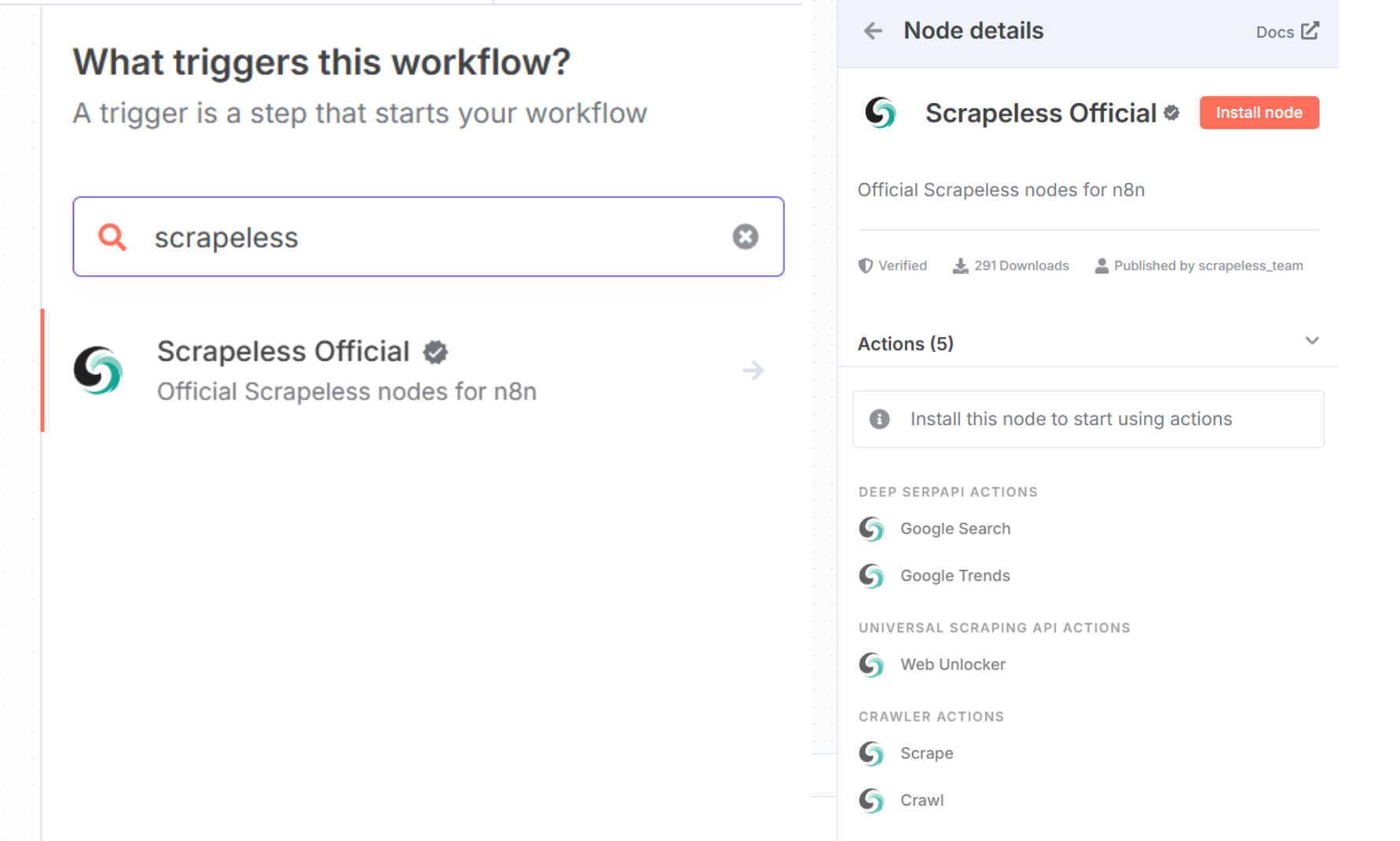Click the Crawl action icon
The width and height of the screenshot is (1400, 841).
tap(871, 801)
